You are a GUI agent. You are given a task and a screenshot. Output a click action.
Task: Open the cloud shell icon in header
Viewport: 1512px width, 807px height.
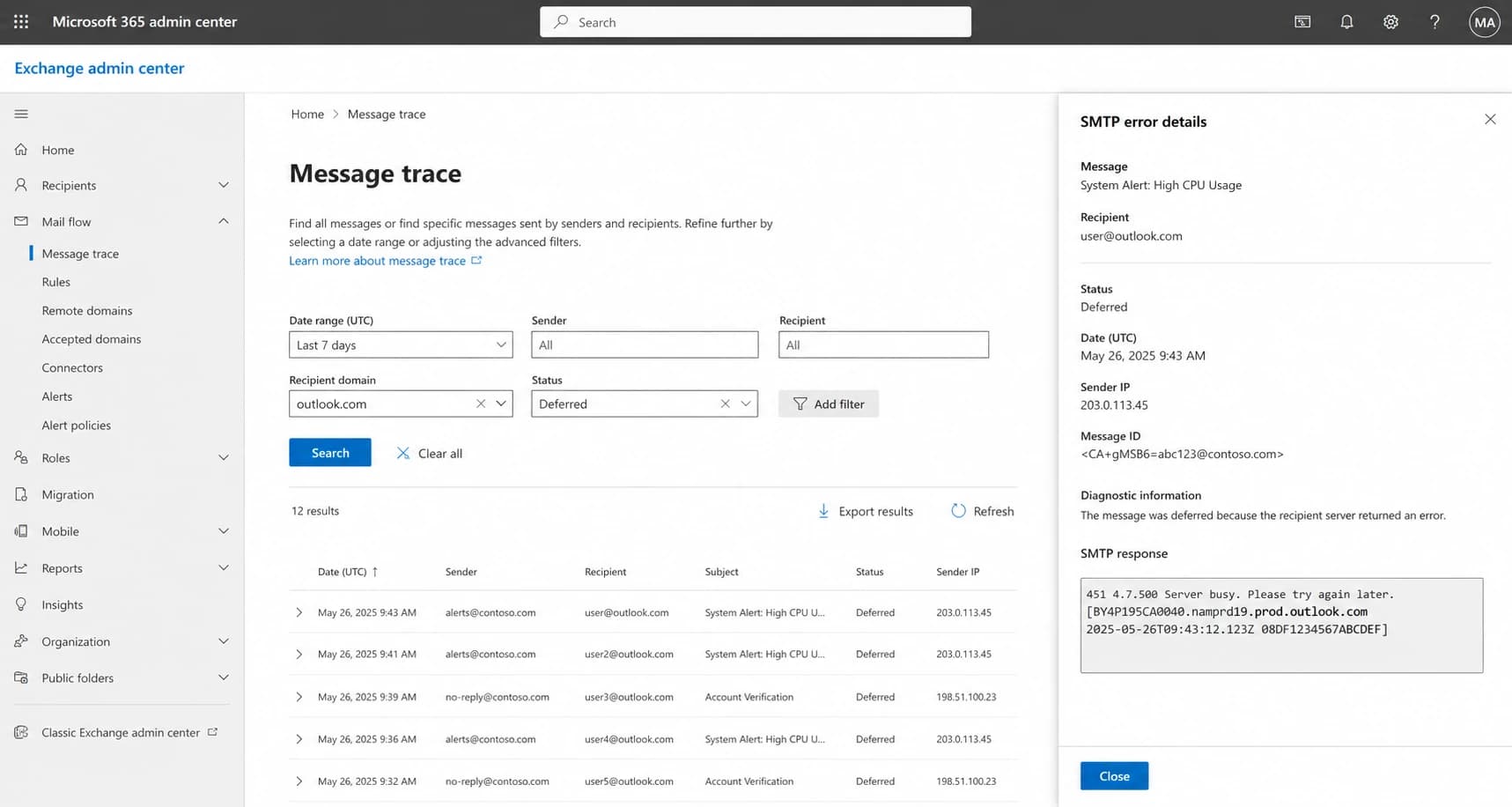click(x=1302, y=22)
